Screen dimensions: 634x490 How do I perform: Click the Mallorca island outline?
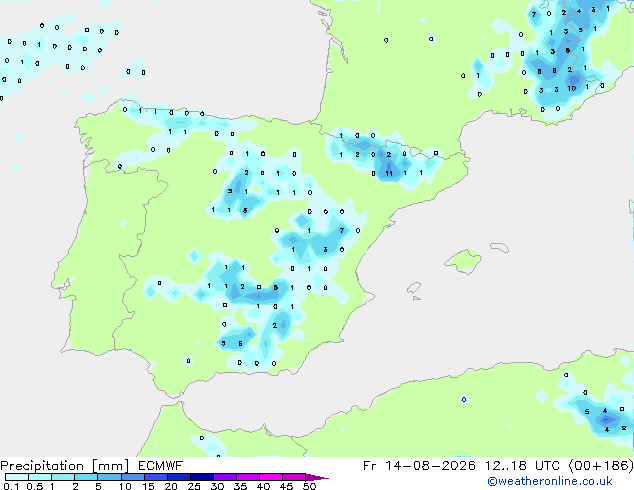[463, 261]
